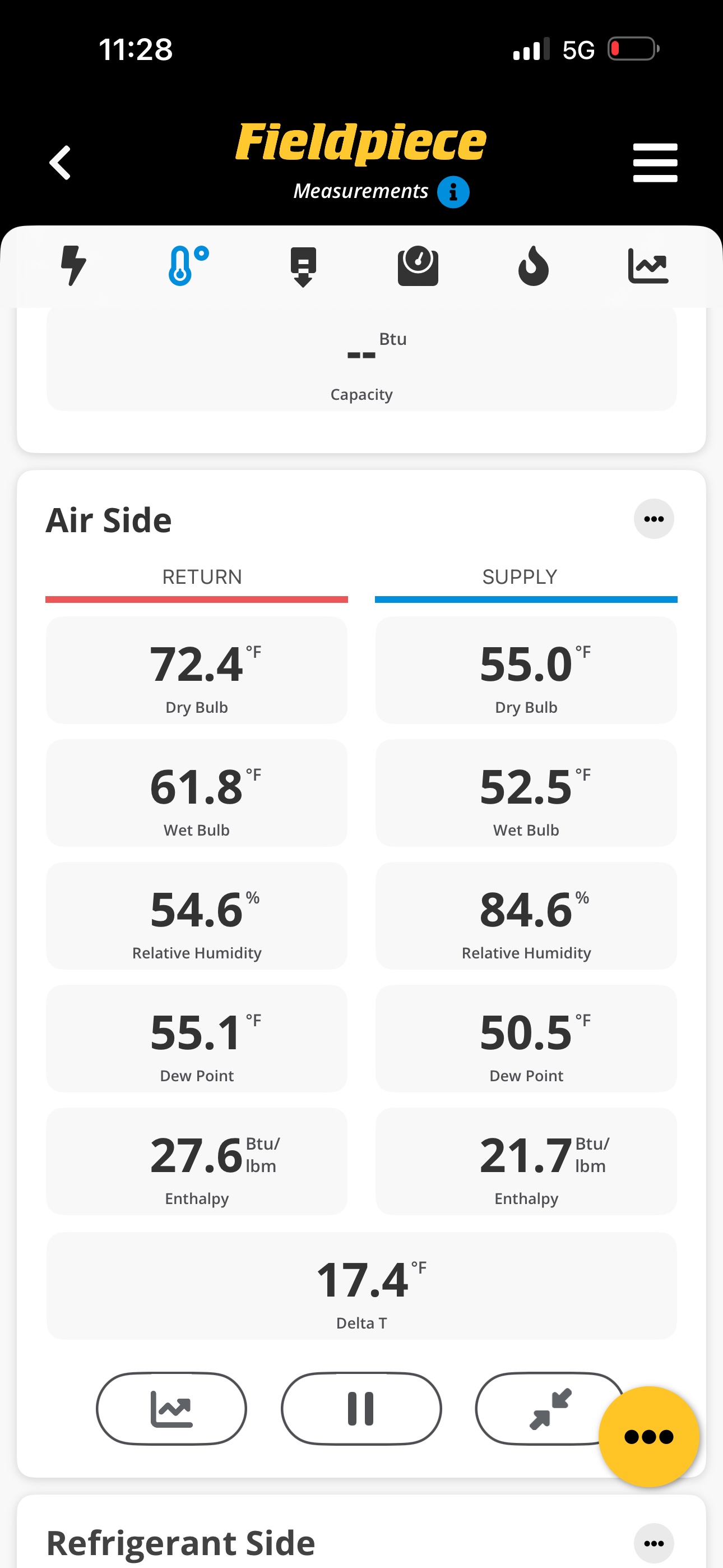Show the Air Side graph view
This screenshot has width=723, height=1568.
(172, 1409)
